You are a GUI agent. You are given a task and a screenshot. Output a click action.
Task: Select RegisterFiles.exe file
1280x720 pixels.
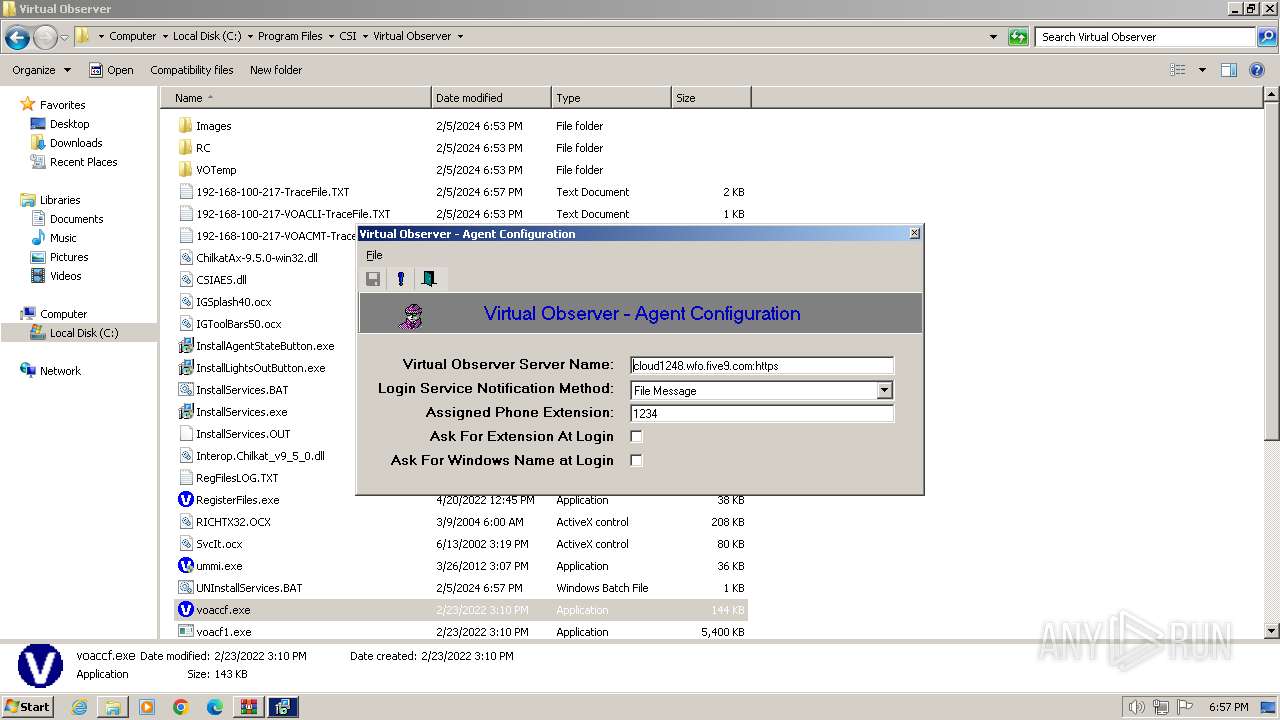[237, 500]
